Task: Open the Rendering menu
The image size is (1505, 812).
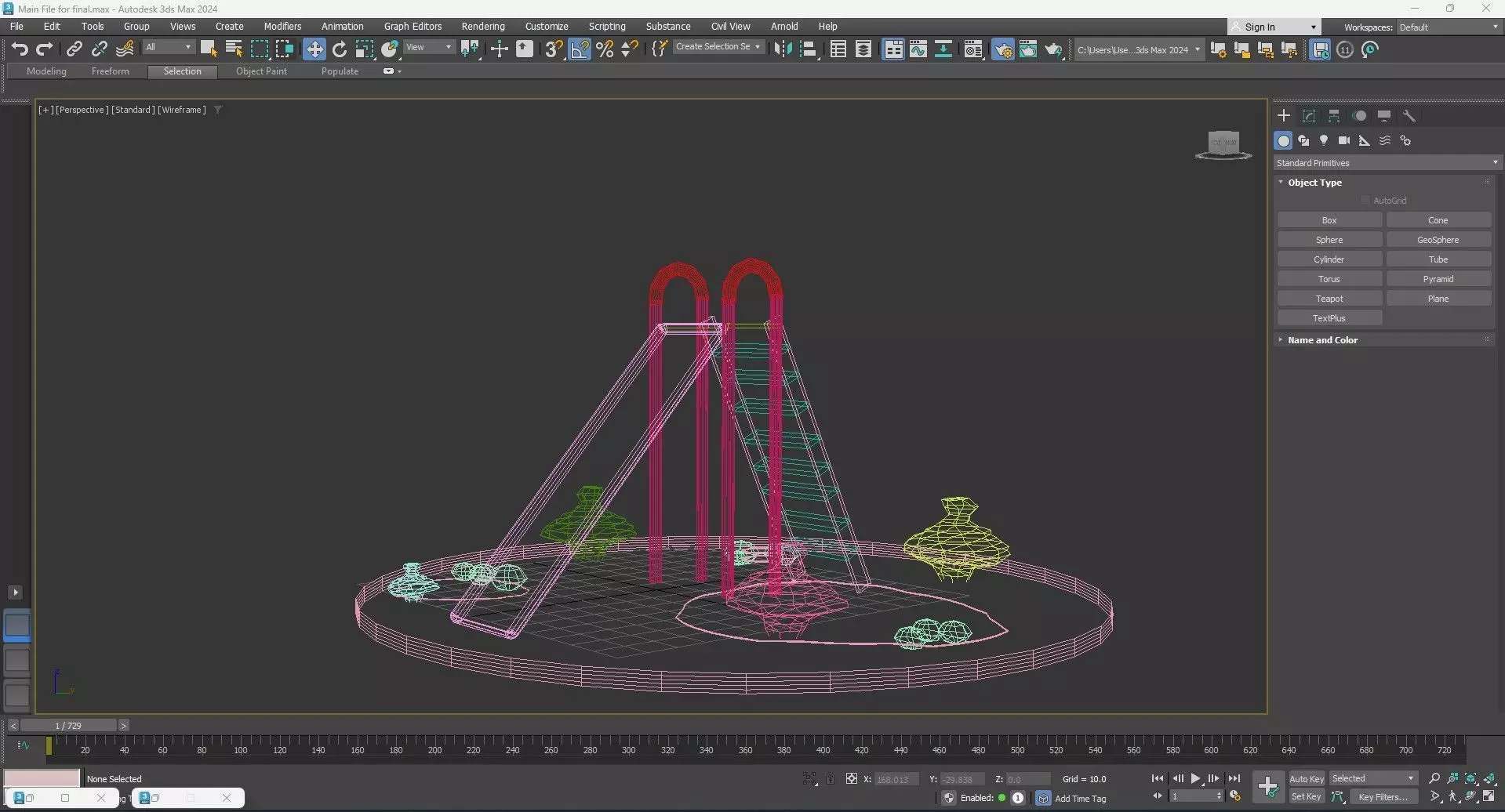Action: (483, 27)
